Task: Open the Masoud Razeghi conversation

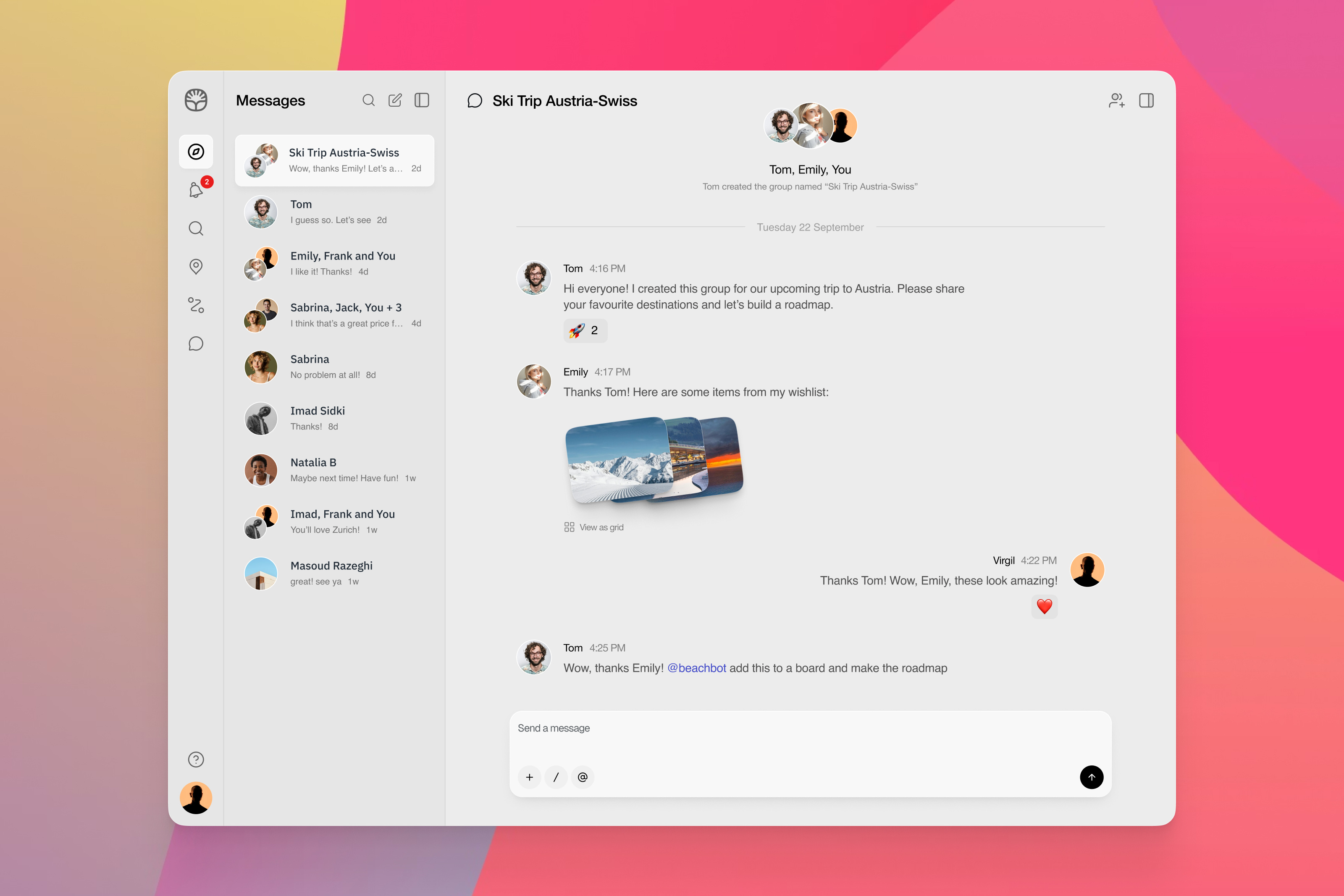Action: tap(335, 573)
